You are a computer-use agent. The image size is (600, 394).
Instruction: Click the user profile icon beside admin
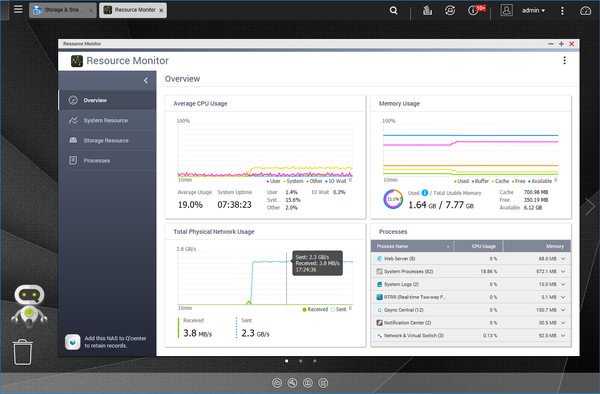click(507, 10)
